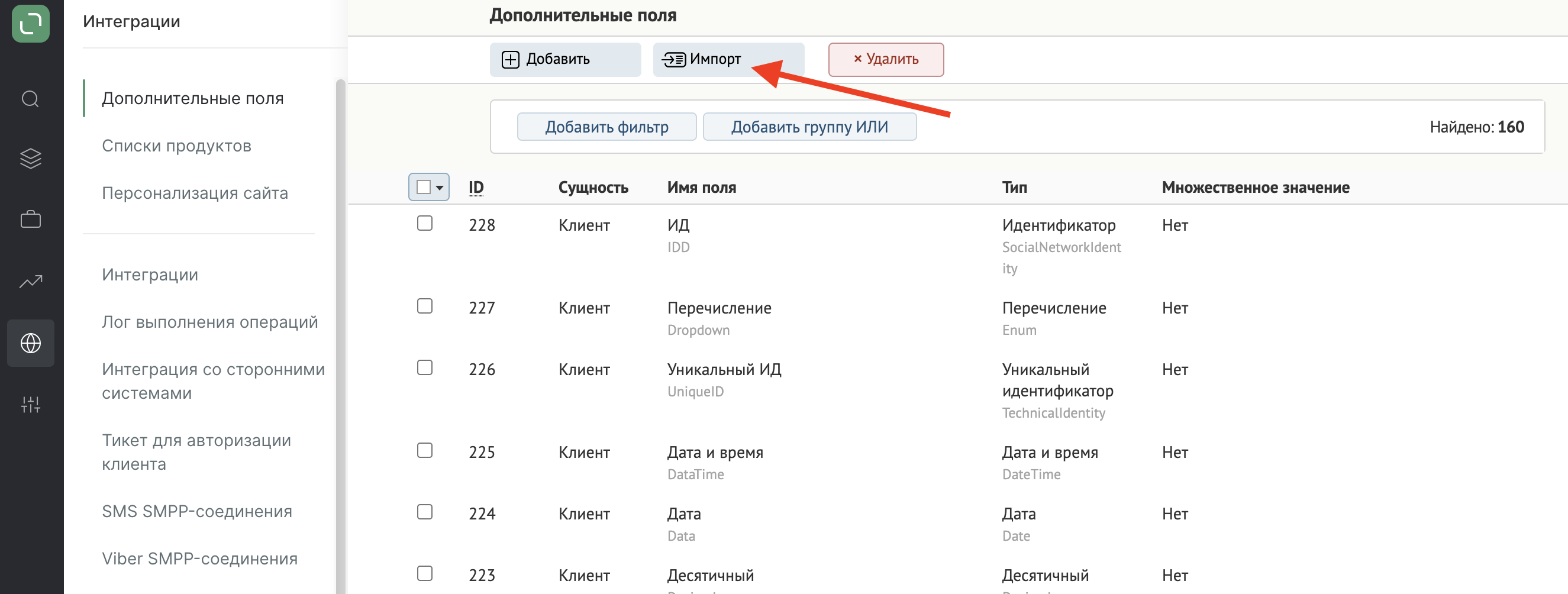Check the row with ID 228
Screen dimensions: 1568x594
pyautogui.click(x=424, y=224)
